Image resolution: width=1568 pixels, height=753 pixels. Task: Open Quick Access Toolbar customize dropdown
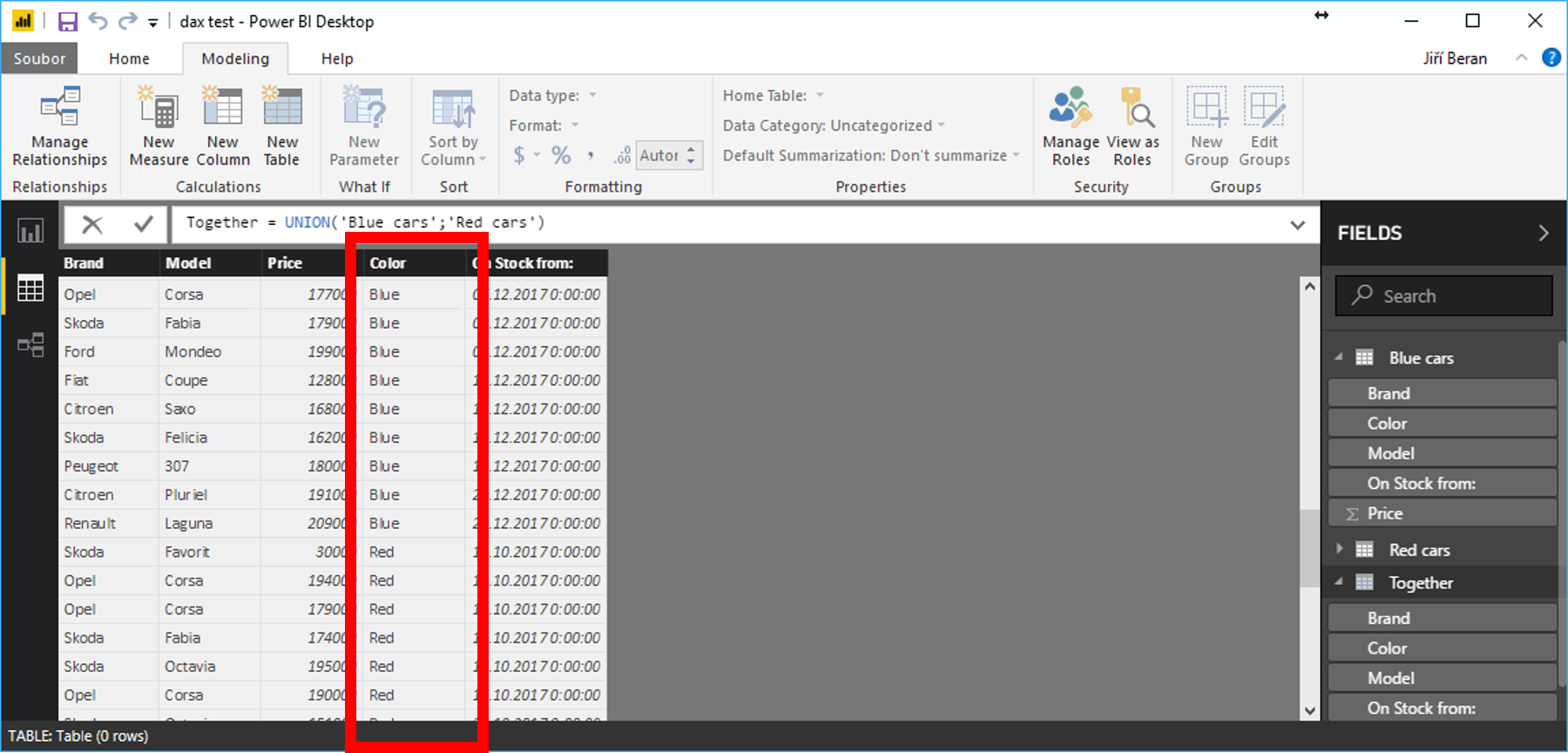(x=152, y=24)
